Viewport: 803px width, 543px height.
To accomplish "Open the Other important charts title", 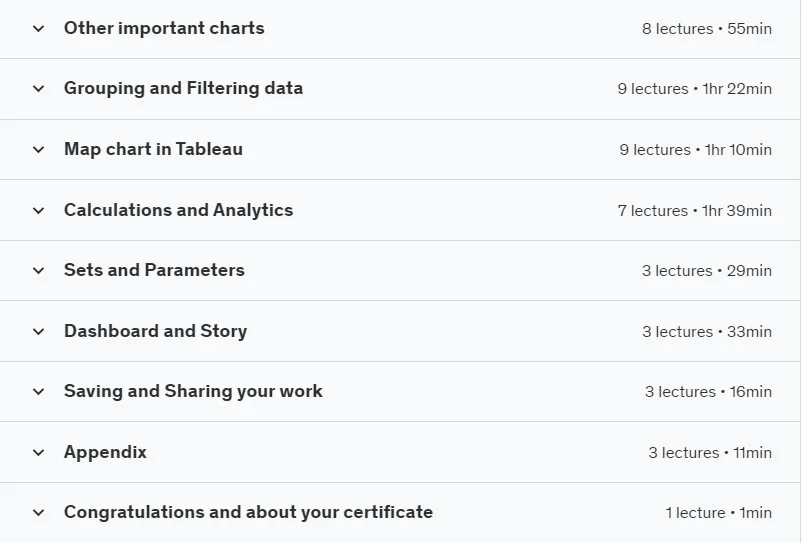I will (x=164, y=28).
